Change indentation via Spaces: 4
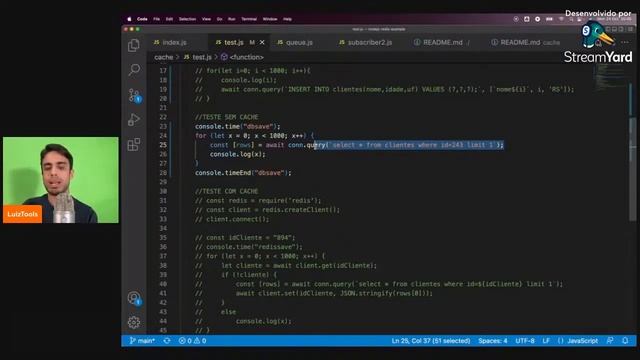Image resolution: width=640 pixels, height=360 pixels. [493, 340]
